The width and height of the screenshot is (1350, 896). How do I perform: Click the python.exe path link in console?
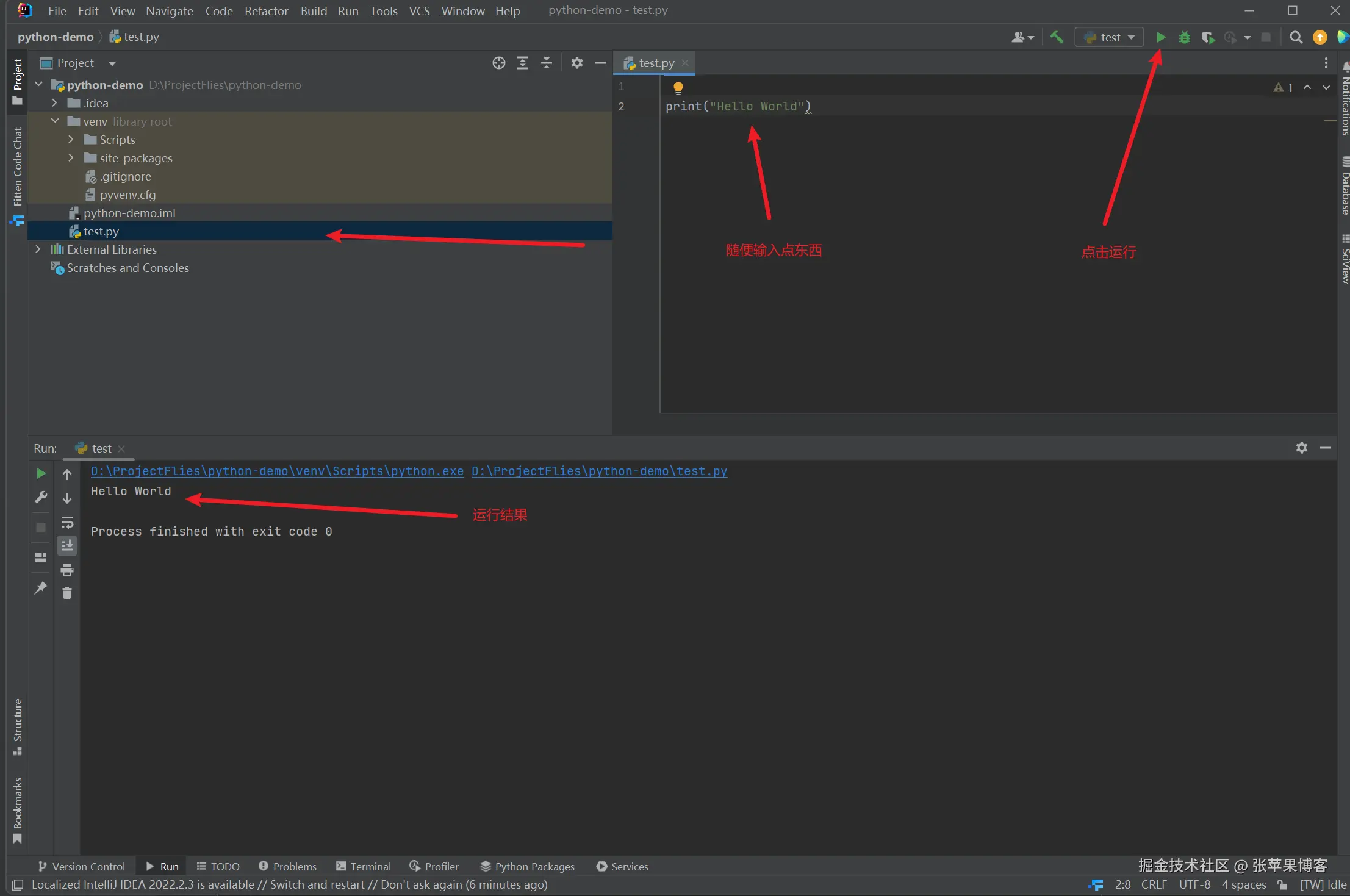(277, 471)
